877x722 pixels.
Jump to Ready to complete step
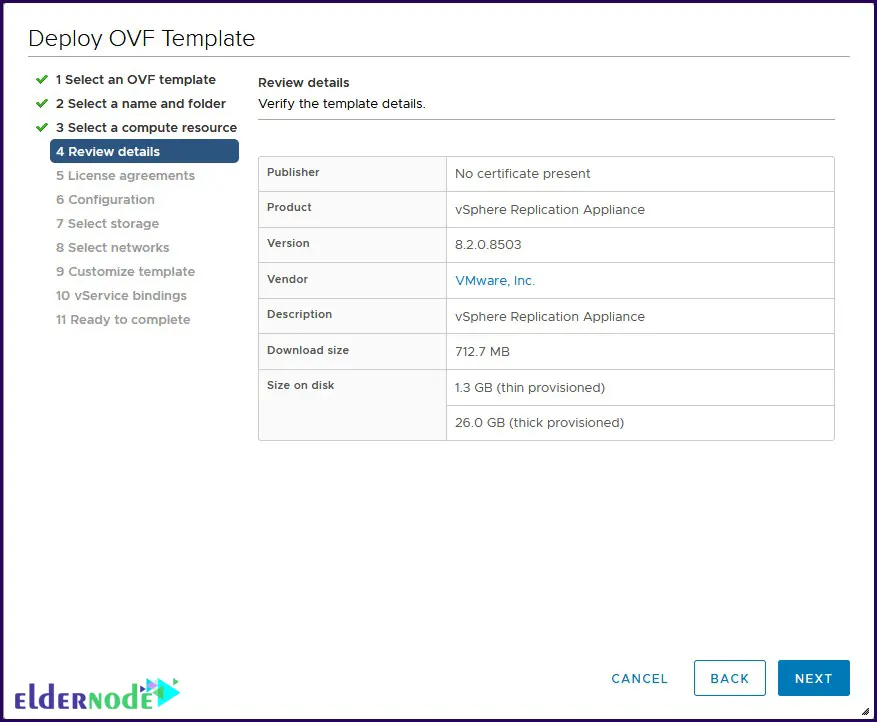coord(123,320)
